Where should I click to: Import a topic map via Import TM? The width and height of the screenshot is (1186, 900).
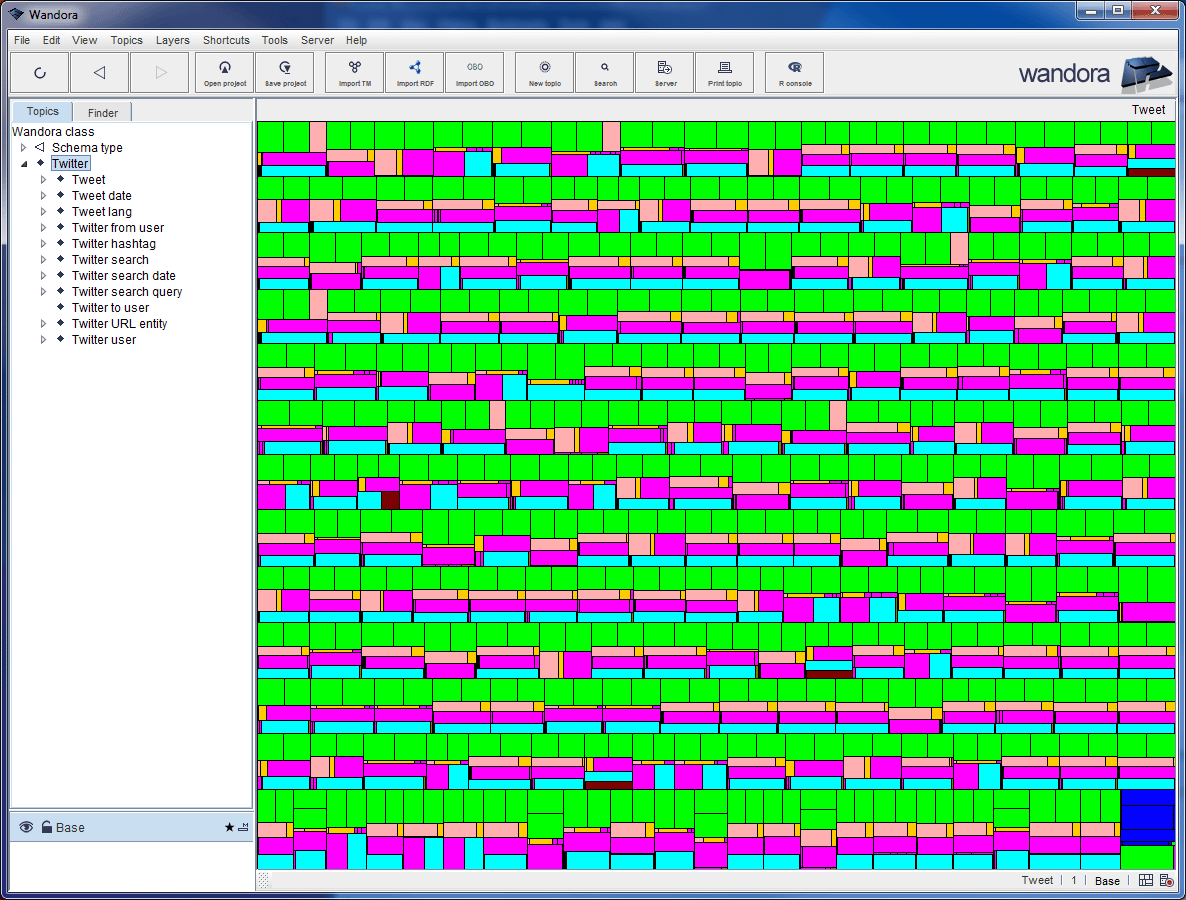tap(353, 71)
